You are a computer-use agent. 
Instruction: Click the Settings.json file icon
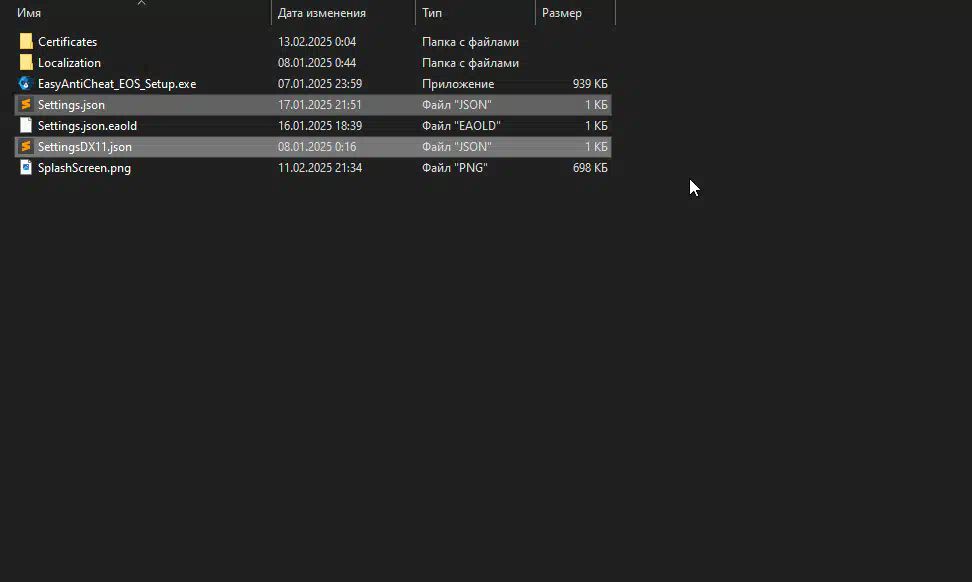point(25,105)
